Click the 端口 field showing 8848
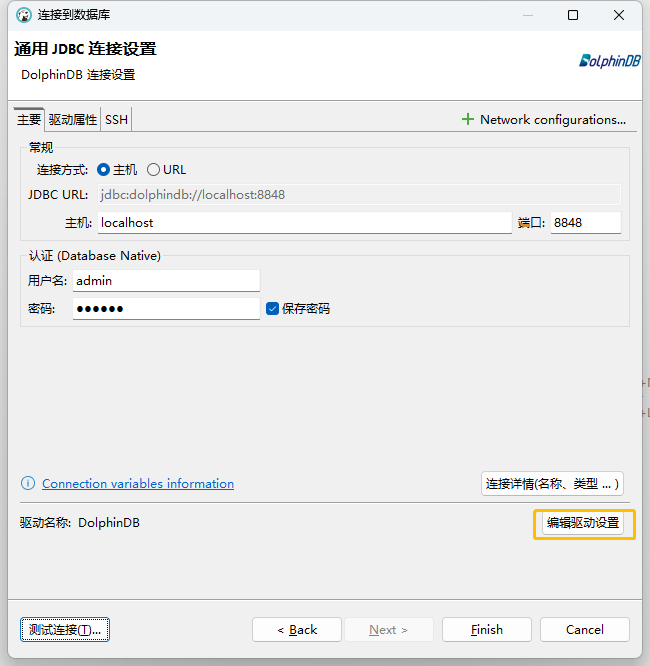Screen dimensions: 650x666 pyautogui.click(x=585, y=223)
